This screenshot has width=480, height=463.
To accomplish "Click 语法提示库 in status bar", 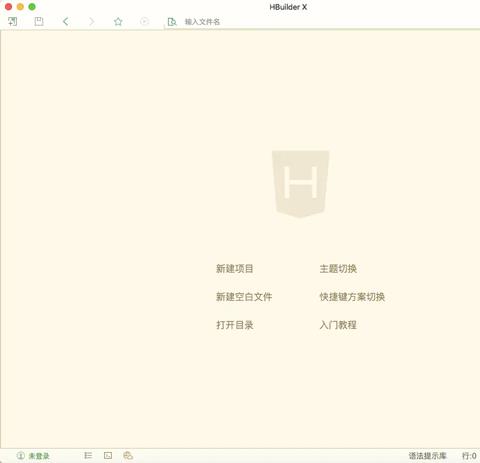I will click(x=428, y=456).
